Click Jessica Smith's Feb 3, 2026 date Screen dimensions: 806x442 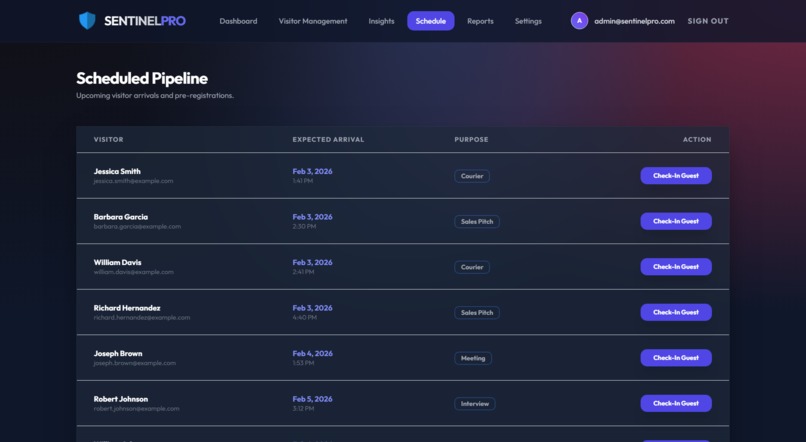[x=312, y=171]
